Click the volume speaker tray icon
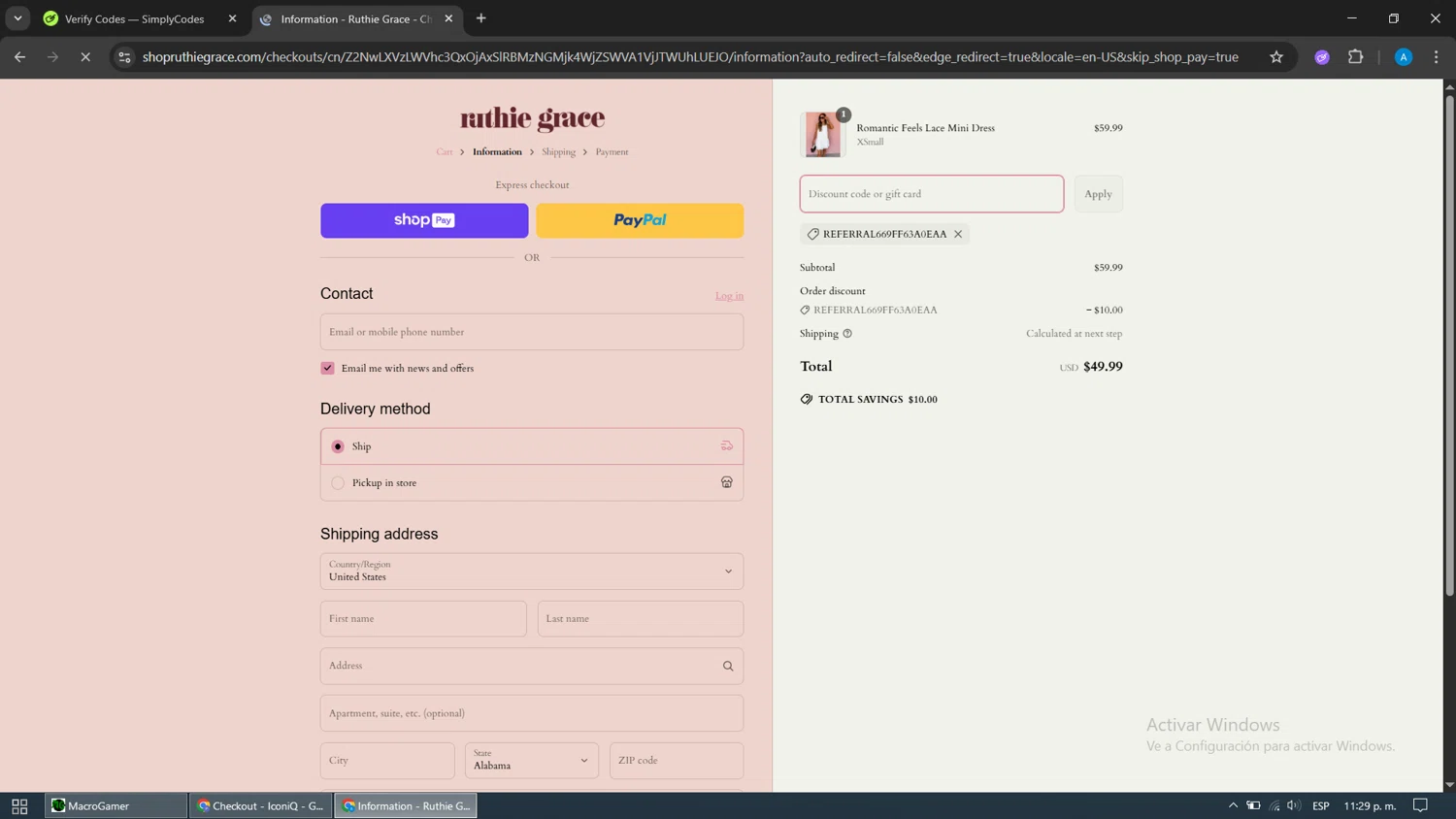 1294,806
